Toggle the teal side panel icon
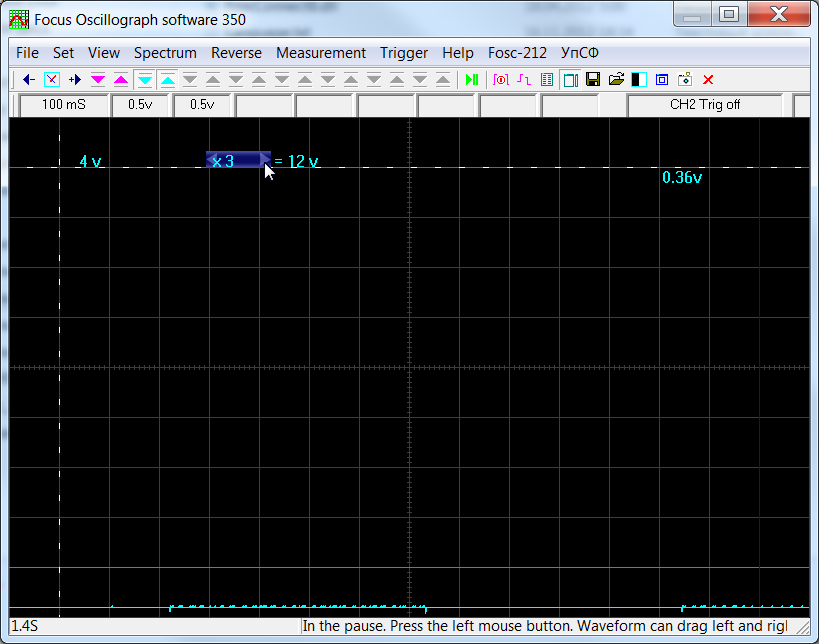 tap(570, 80)
